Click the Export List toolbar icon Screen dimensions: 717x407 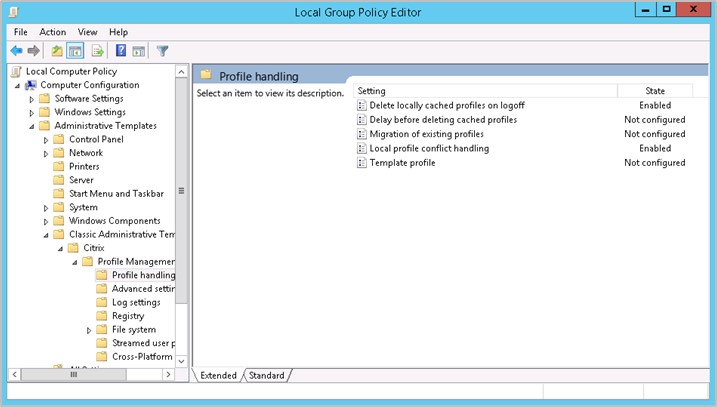point(98,51)
